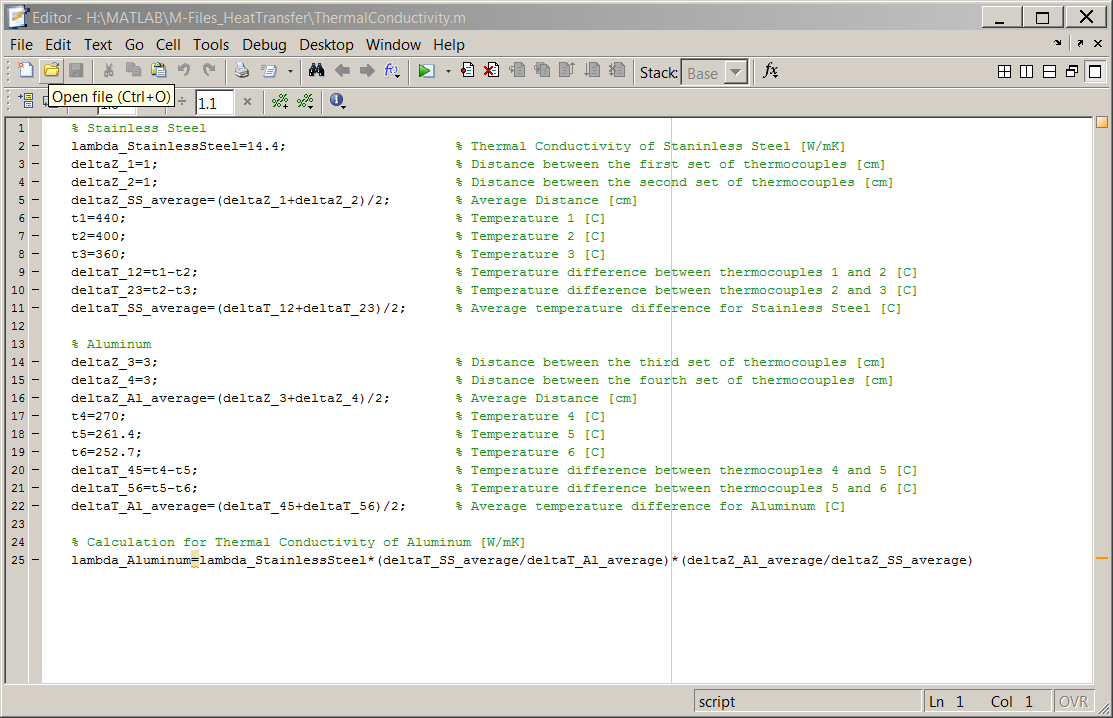The image size is (1113, 718).
Task: Click the orange warning marker for line 25
Action: point(1102,558)
